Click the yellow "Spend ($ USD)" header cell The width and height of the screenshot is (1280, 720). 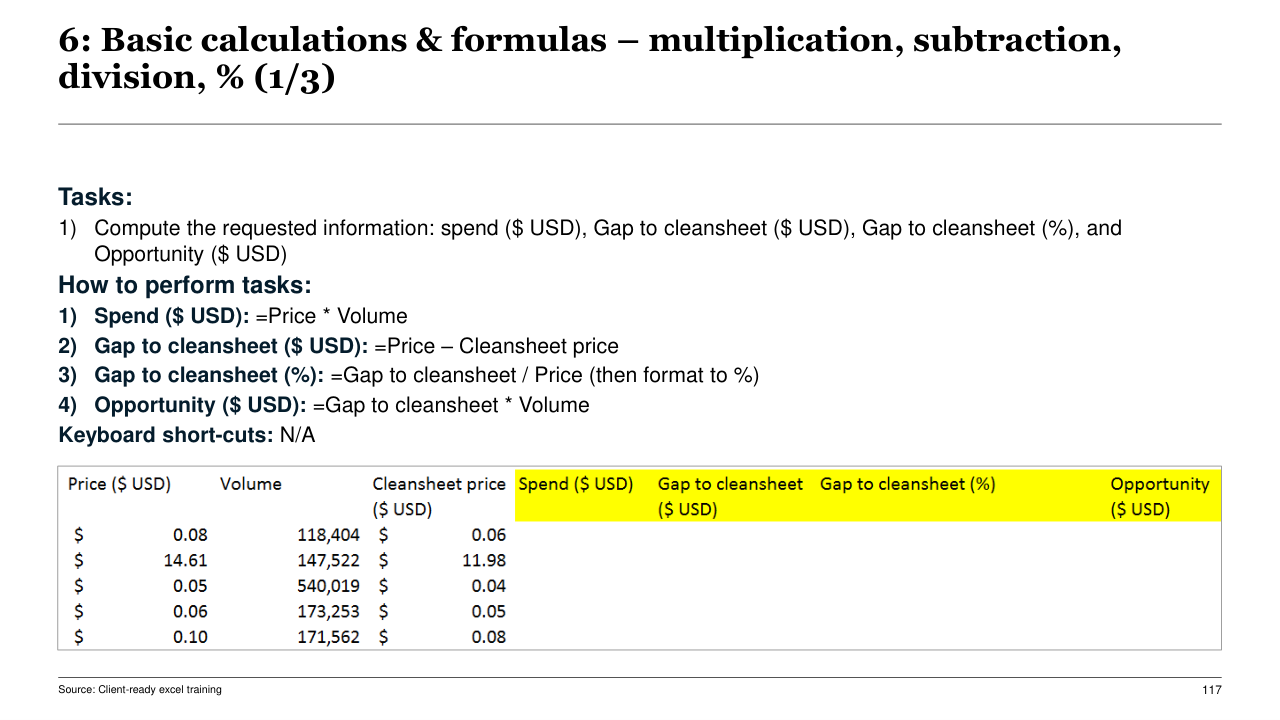tap(576, 484)
